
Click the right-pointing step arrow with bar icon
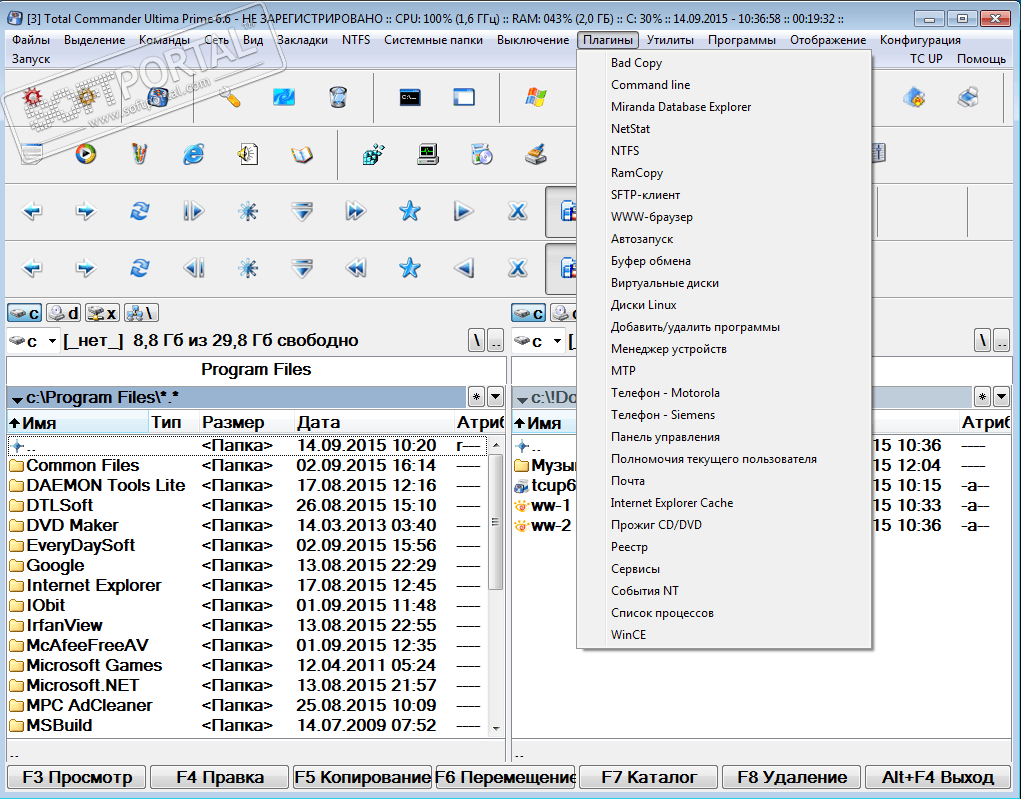tap(193, 211)
